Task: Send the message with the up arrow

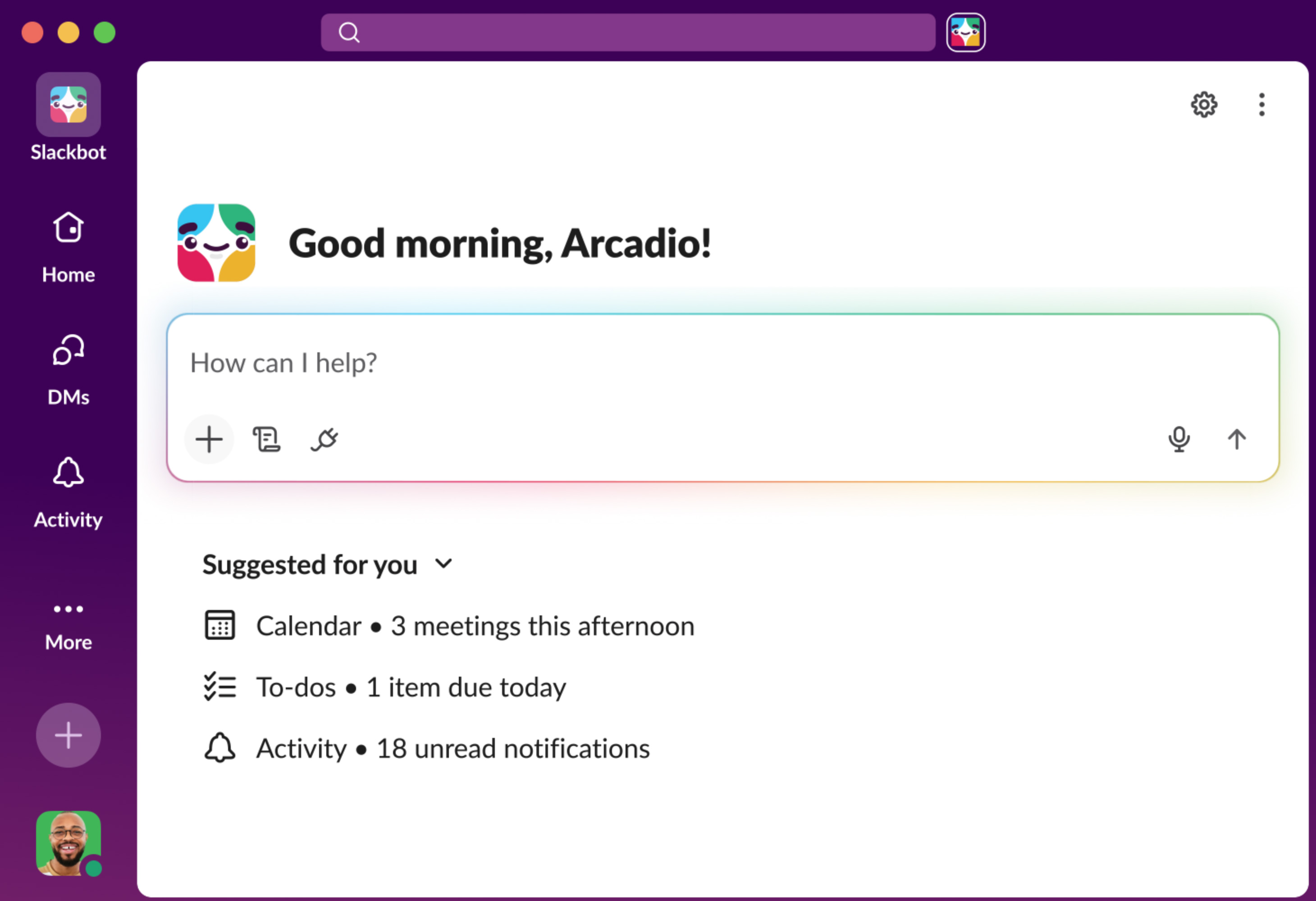Action: 1237,439
